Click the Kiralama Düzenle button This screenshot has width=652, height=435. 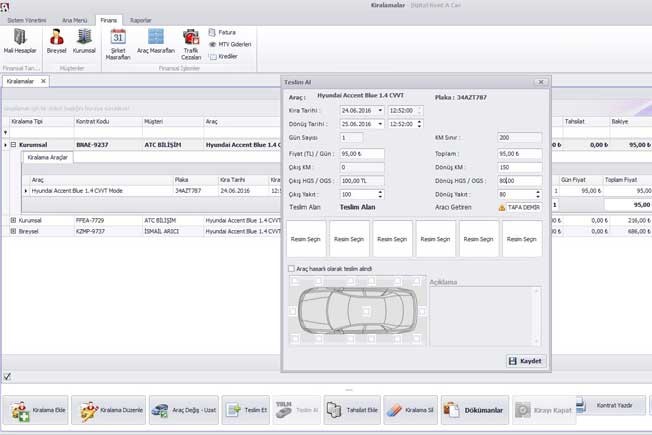coord(109,410)
